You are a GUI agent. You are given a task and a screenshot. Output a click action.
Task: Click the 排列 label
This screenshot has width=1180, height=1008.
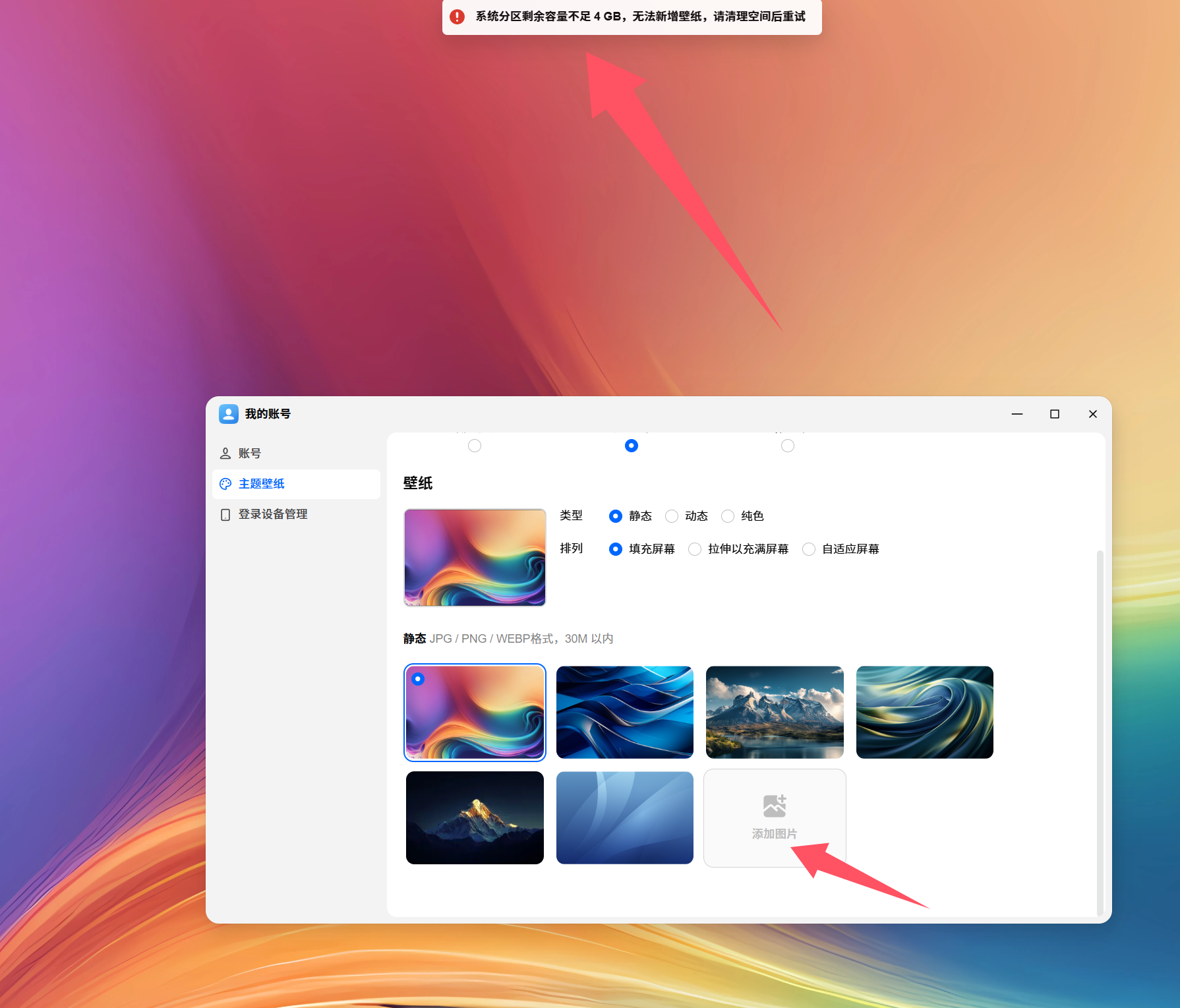pyautogui.click(x=572, y=548)
